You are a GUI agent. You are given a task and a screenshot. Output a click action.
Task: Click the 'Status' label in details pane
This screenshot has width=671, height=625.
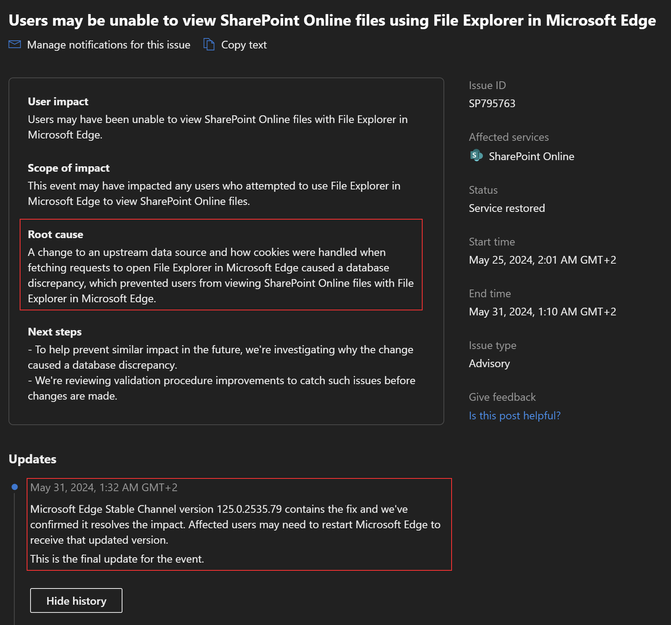pyautogui.click(x=483, y=190)
